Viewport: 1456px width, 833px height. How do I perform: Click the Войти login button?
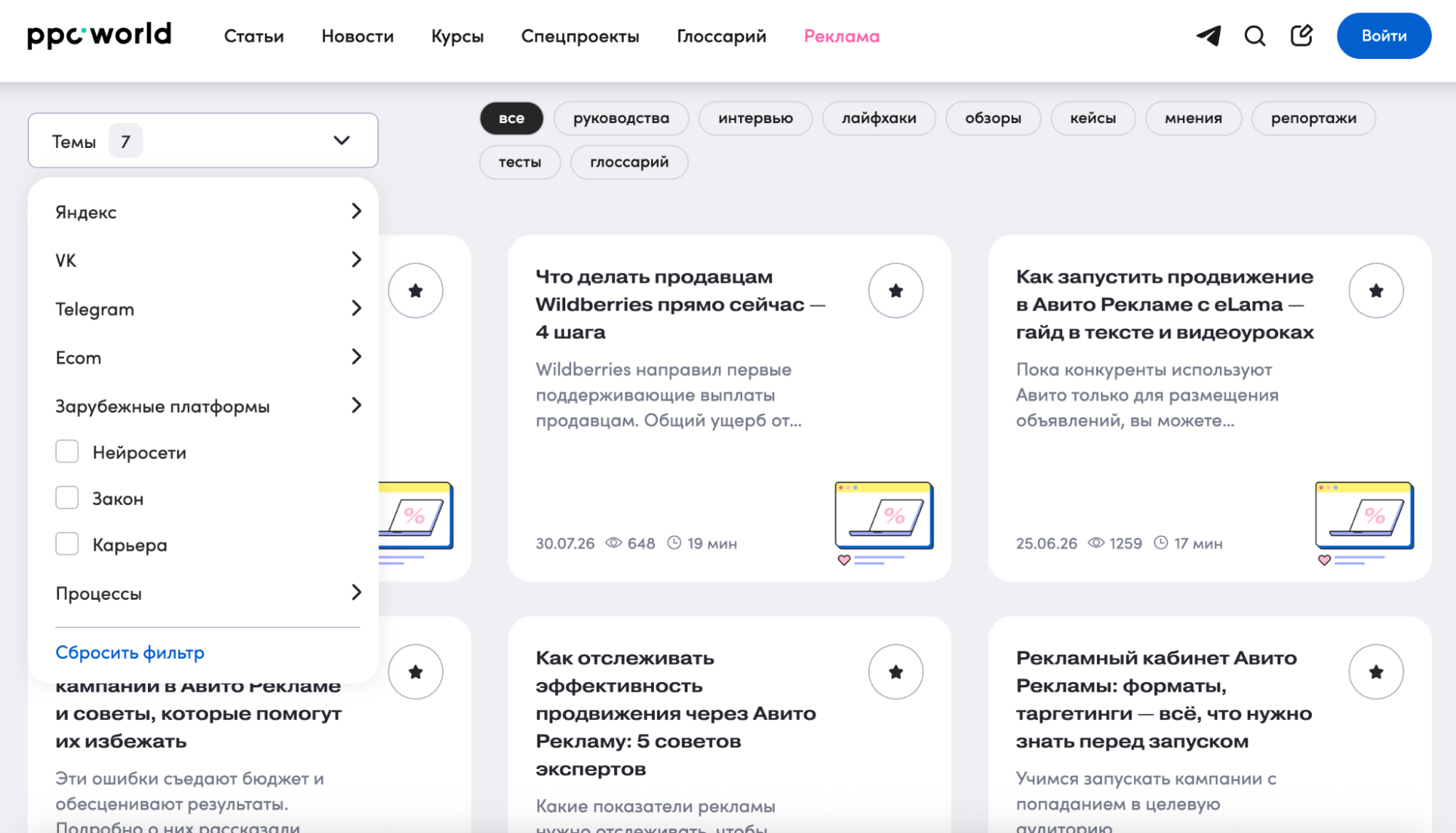point(1383,36)
